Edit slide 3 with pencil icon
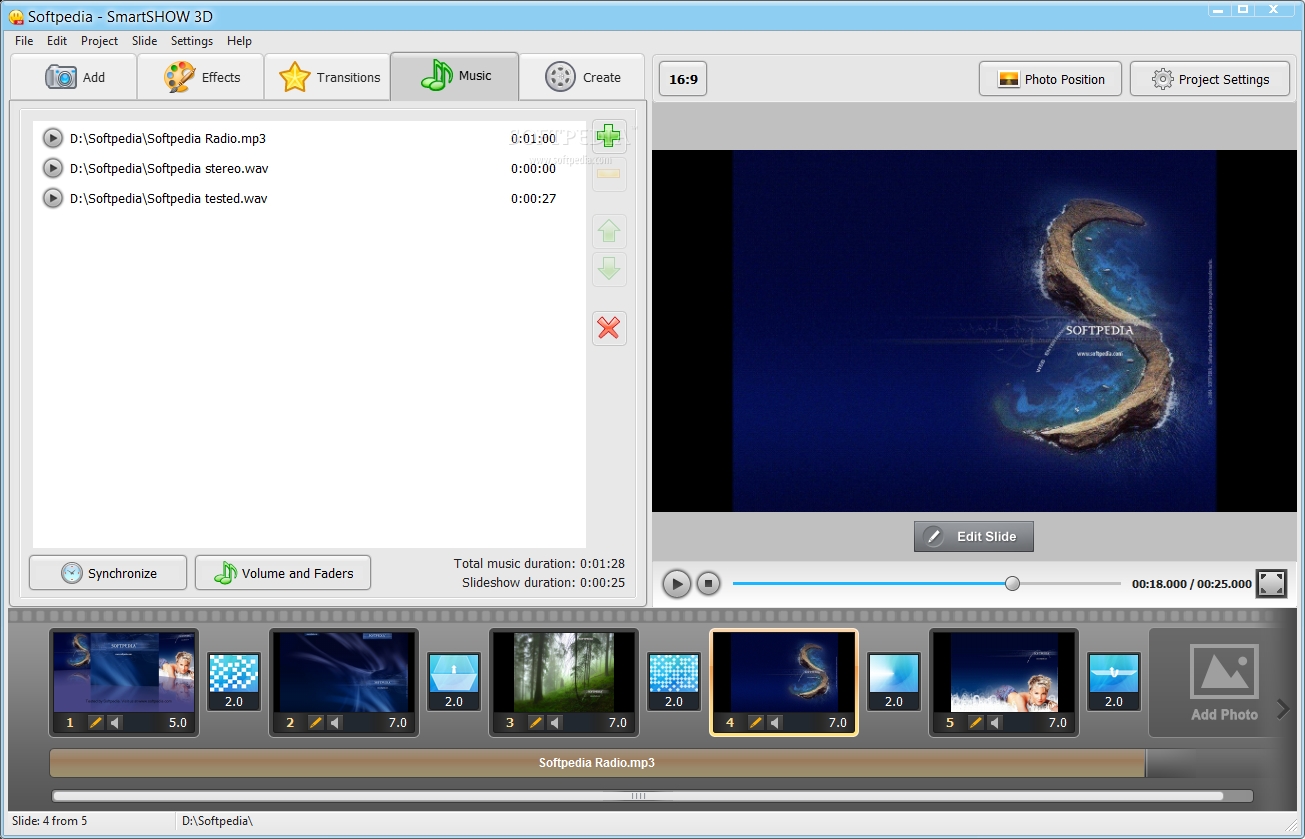1305x839 pixels. point(536,722)
